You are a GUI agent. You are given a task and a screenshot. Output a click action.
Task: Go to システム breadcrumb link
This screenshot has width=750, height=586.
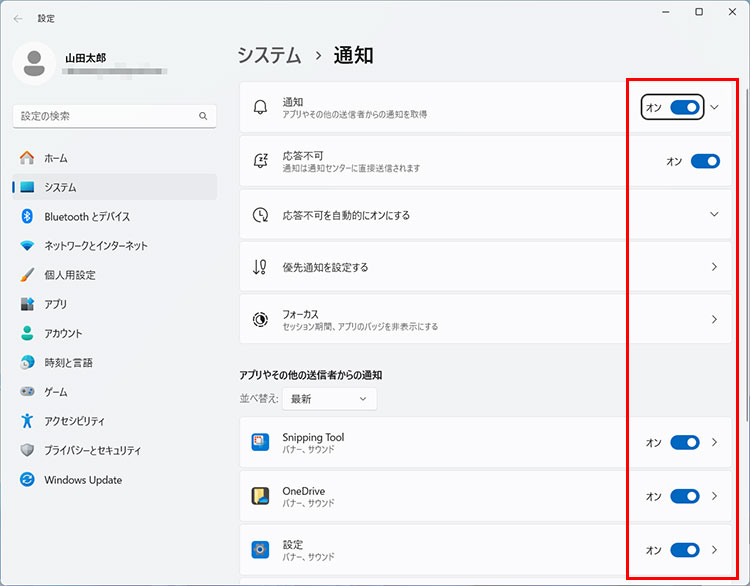(x=269, y=55)
